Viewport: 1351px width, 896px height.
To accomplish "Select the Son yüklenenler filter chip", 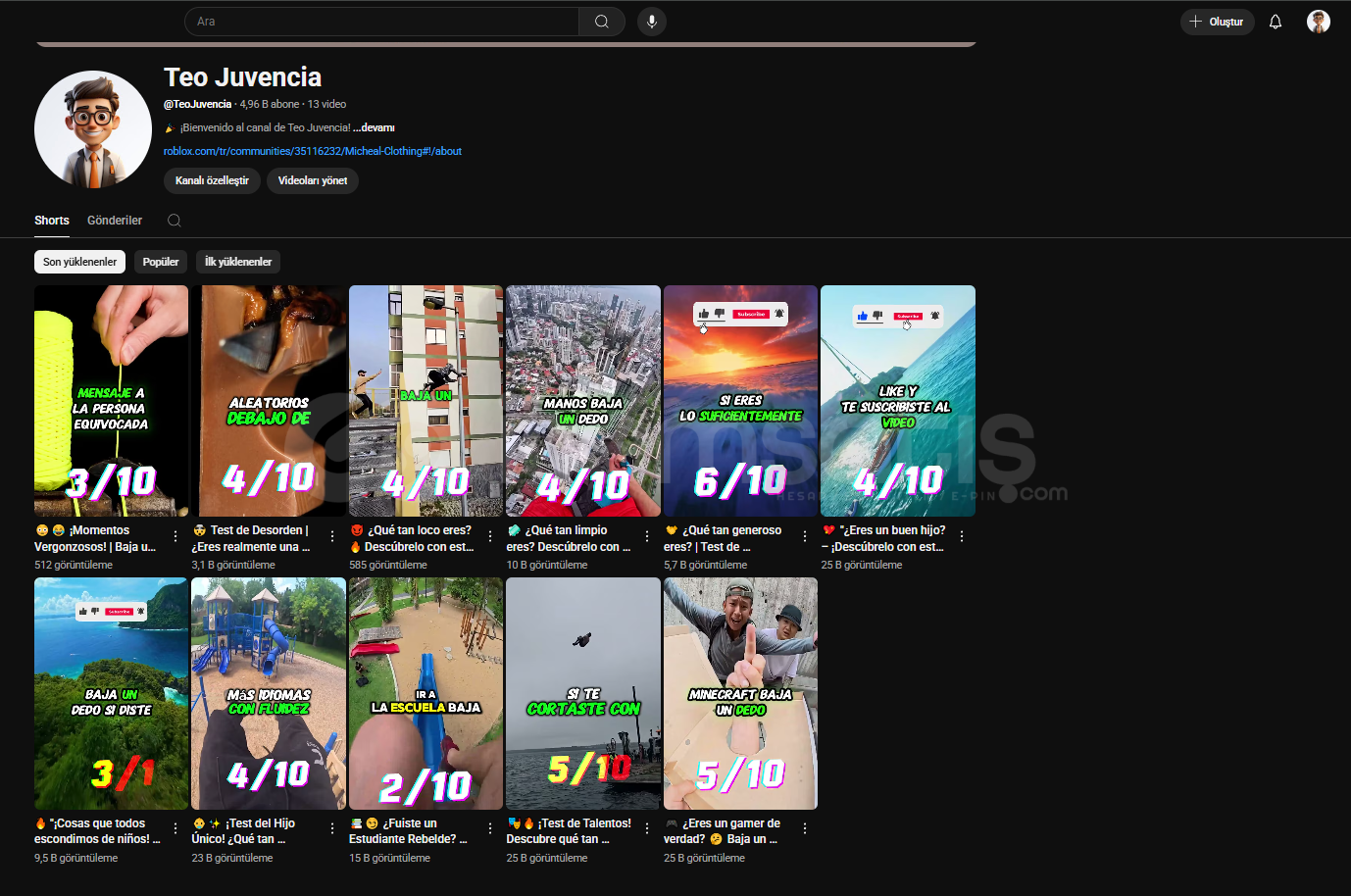I will tap(79, 262).
